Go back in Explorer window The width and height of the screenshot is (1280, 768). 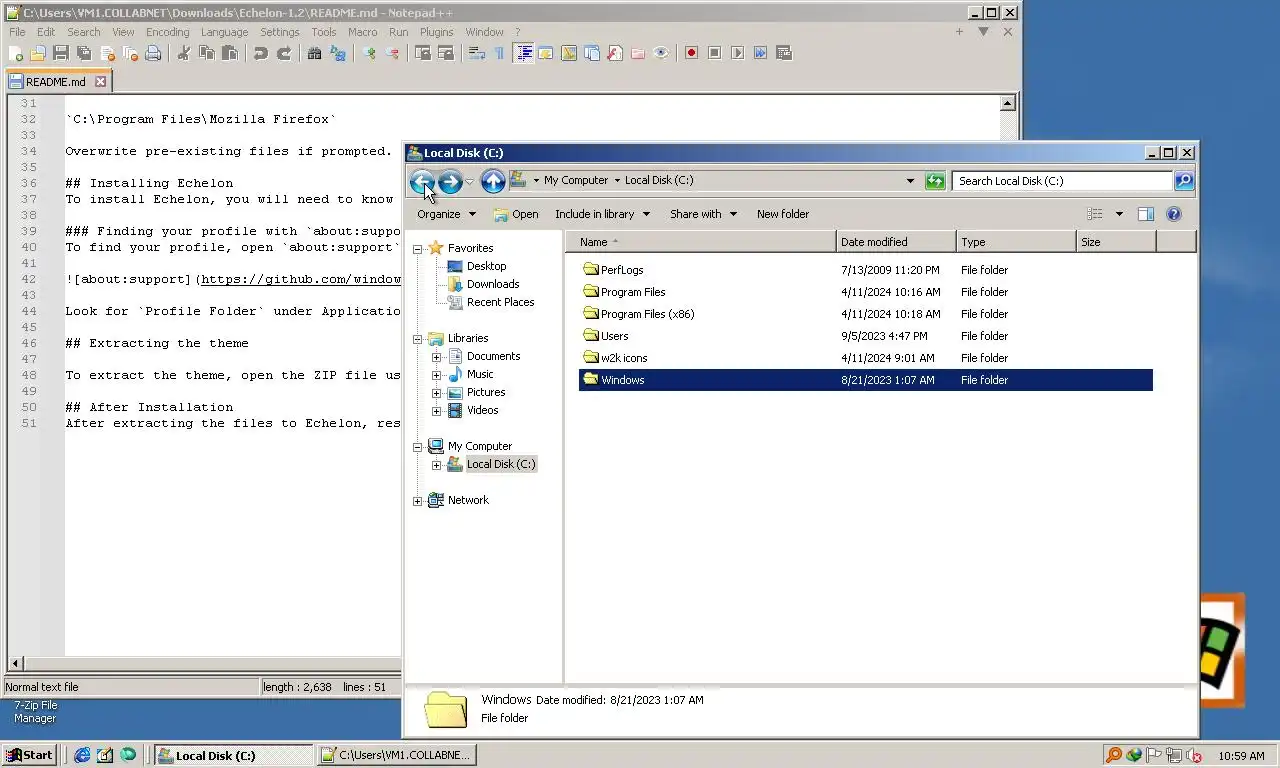click(422, 181)
